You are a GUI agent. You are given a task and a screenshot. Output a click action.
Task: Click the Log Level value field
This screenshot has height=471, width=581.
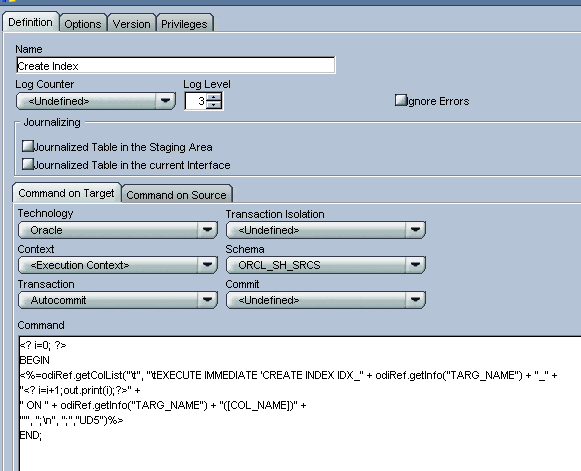(x=195, y=101)
